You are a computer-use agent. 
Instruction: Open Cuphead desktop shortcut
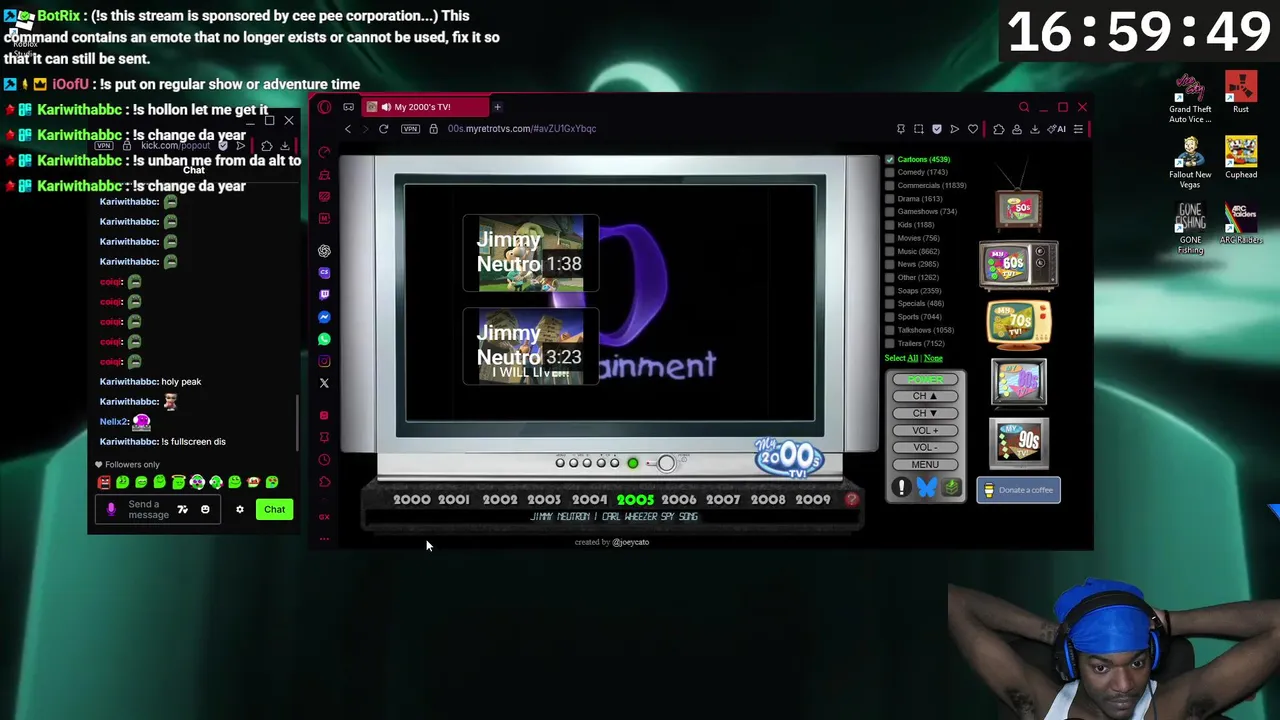coord(1241,158)
